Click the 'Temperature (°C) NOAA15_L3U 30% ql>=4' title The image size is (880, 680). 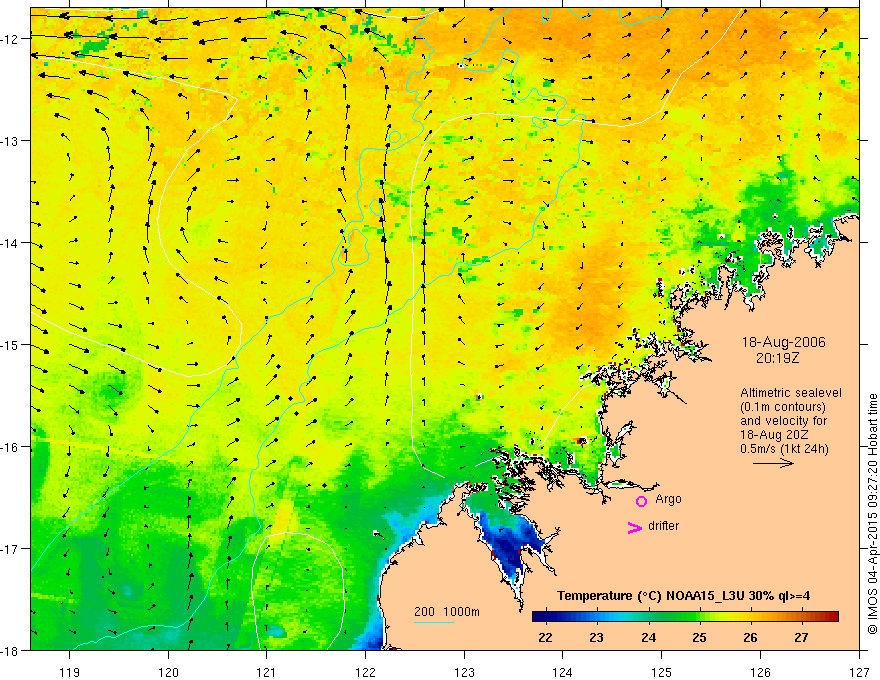[x=683, y=596]
